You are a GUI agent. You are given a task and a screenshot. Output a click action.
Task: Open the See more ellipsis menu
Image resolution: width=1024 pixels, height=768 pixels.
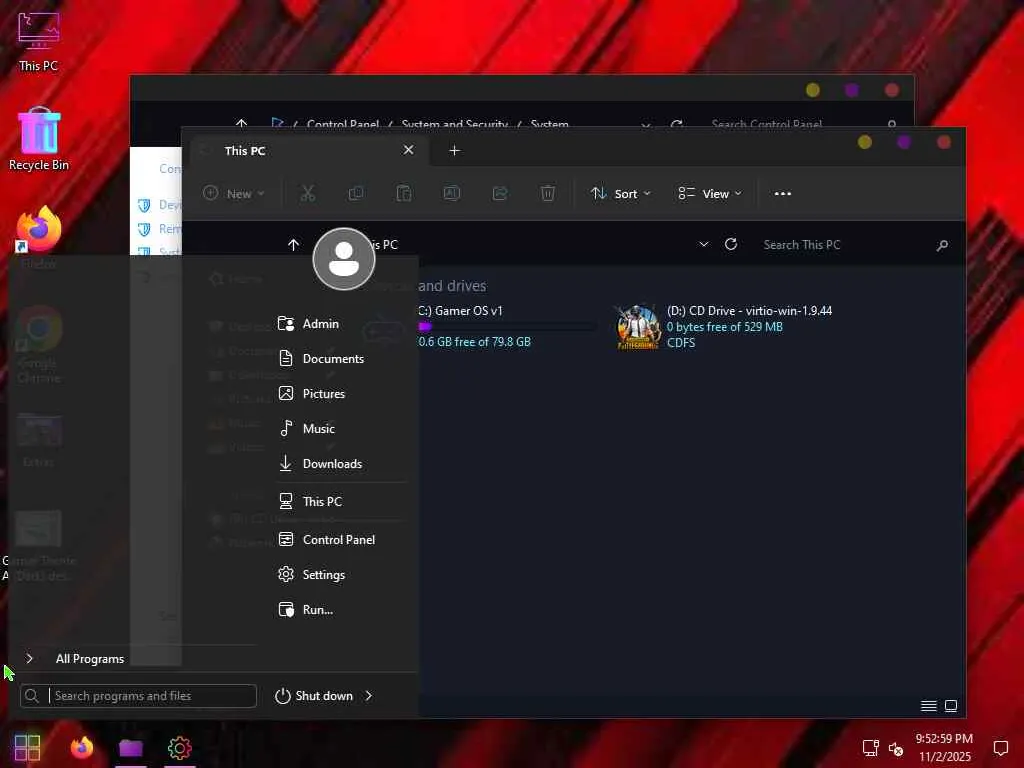[x=782, y=193]
